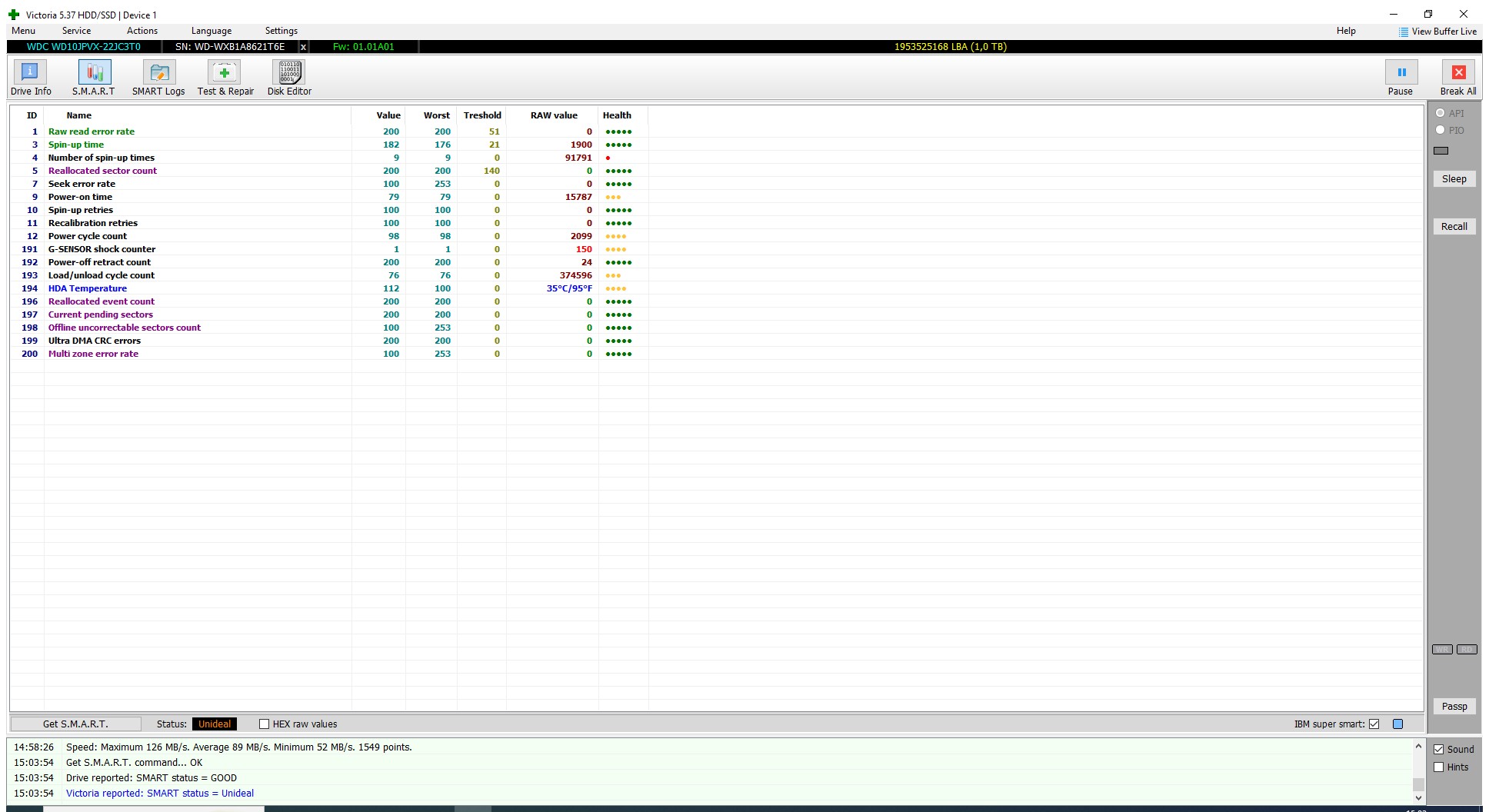Open the Settings menu
1489x812 pixels.
(x=281, y=31)
